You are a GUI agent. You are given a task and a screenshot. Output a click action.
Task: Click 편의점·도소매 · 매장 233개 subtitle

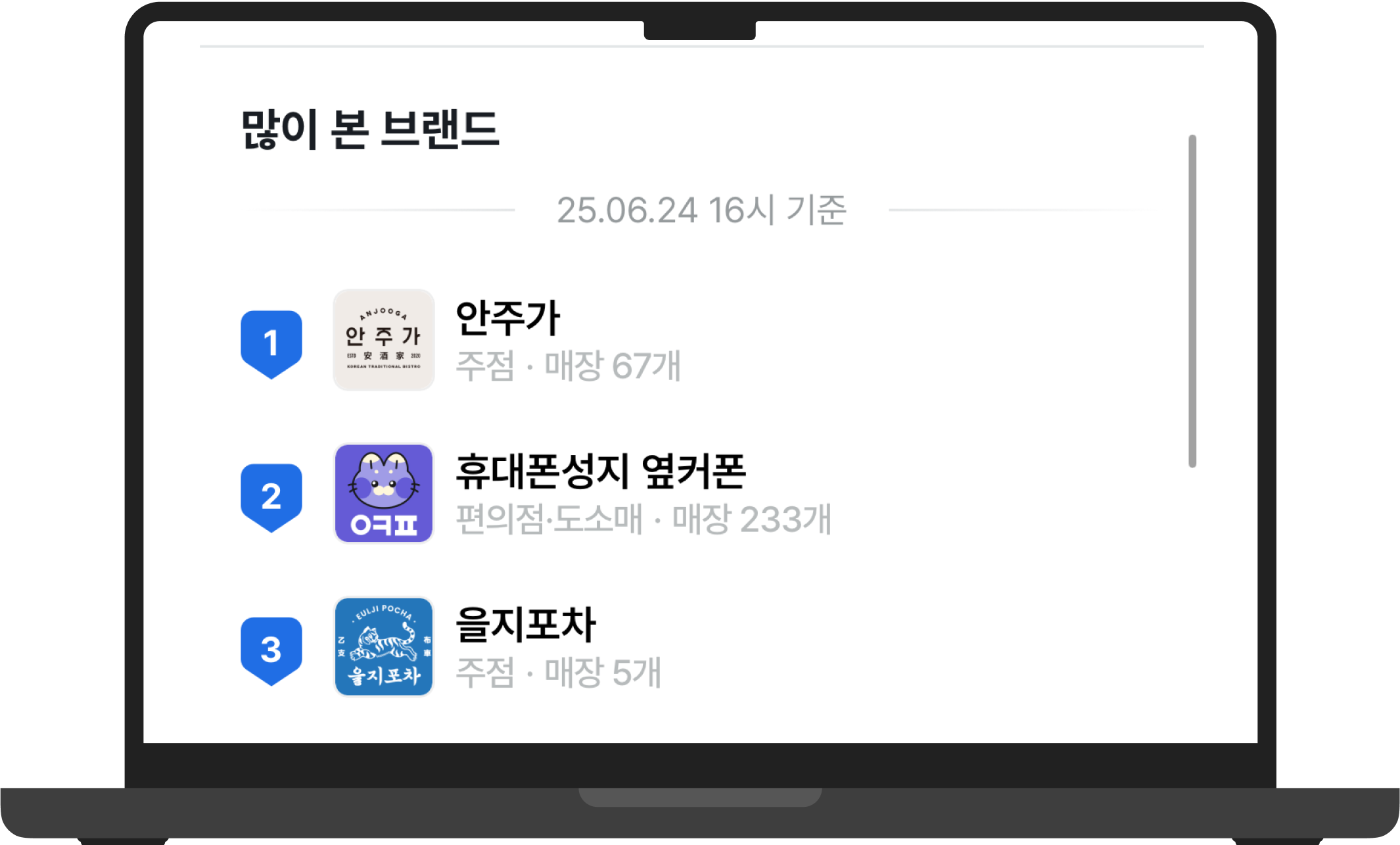click(644, 519)
